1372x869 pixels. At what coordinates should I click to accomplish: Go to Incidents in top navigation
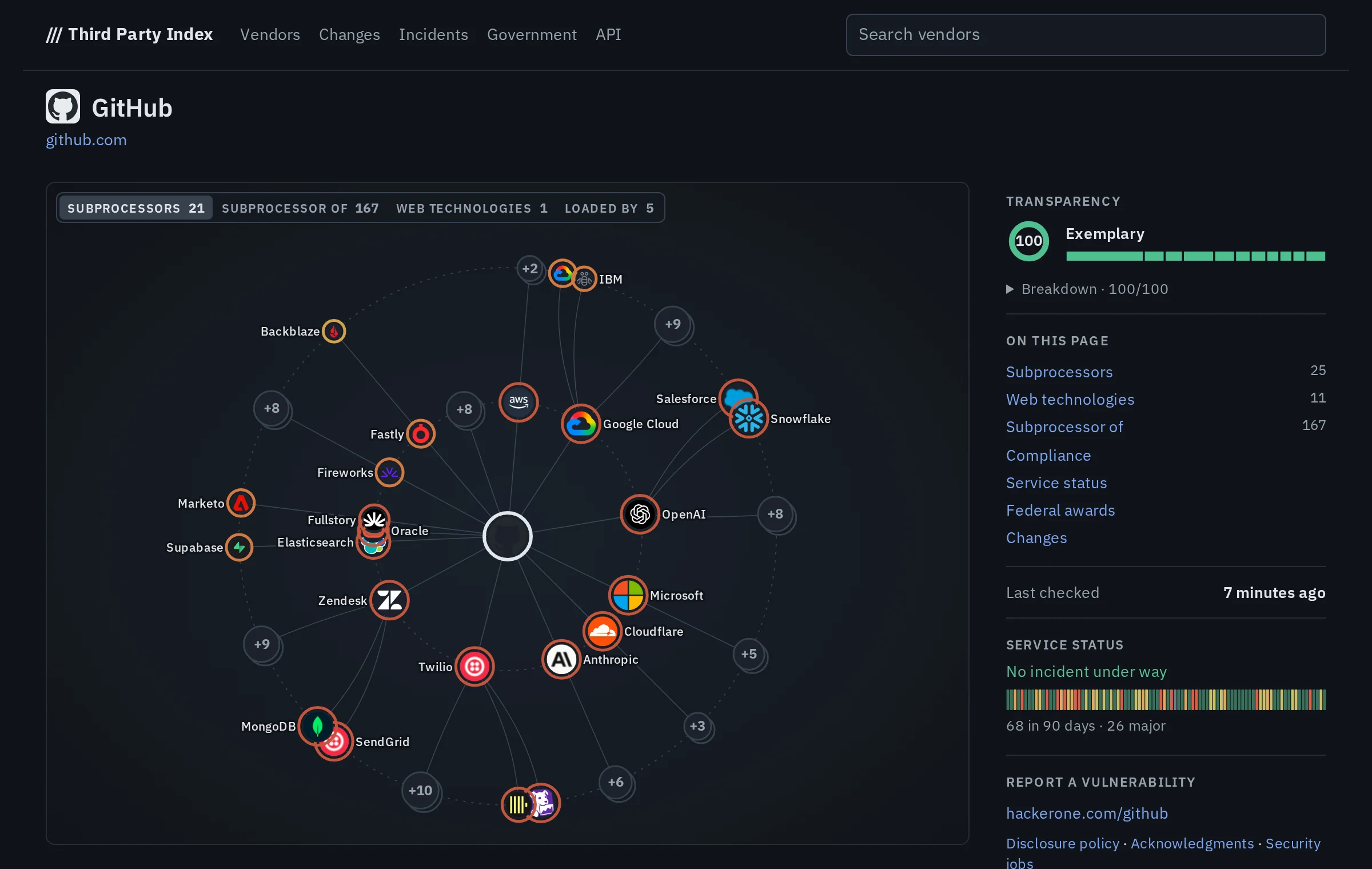coord(433,34)
